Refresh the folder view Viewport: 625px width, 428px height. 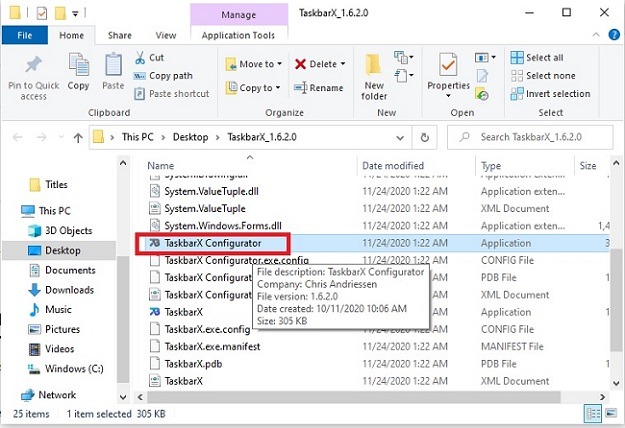(x=425, y=137)
